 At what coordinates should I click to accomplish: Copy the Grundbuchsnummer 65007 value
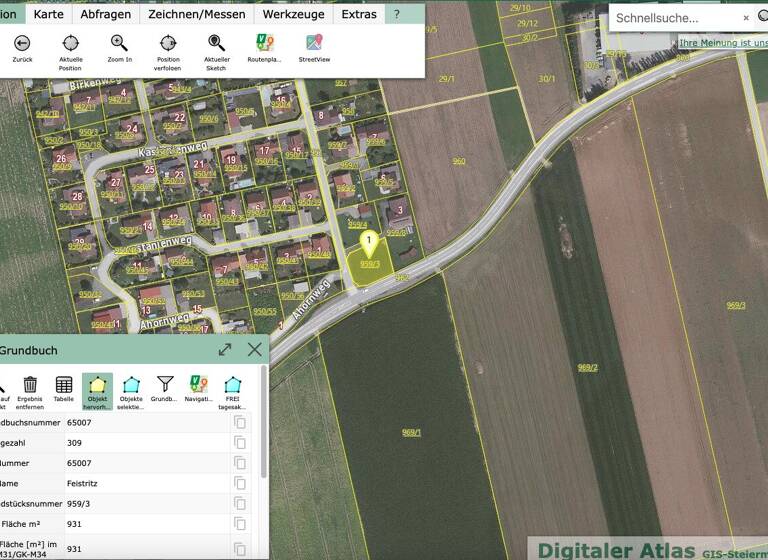(x=240, y=422)
